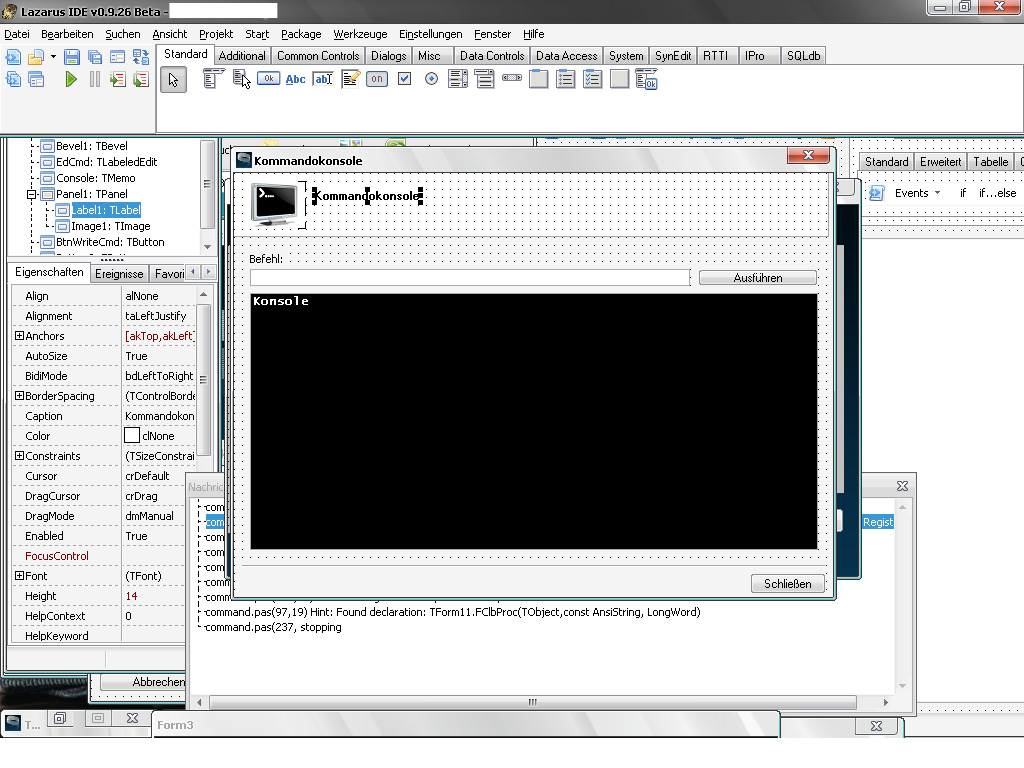Select the TEdit component icon

coord(323,79)
